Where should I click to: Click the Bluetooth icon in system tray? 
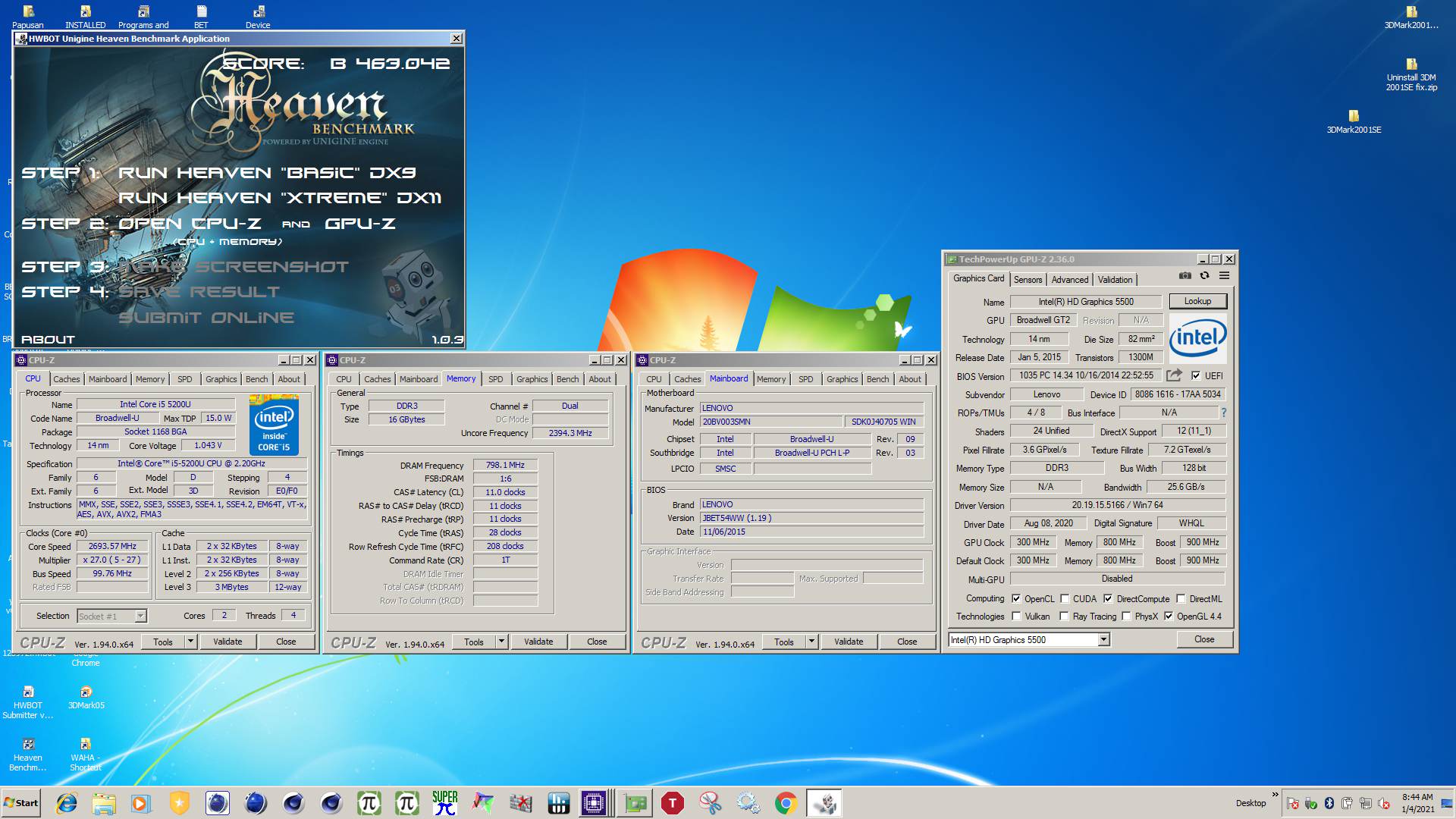pyautogui.click(x=1329, y=803)
